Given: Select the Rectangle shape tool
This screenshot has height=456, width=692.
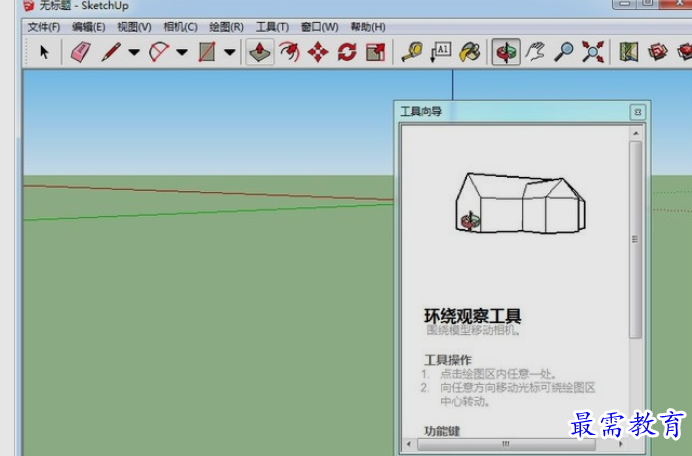Looking at the screenshot, I should pyautogui.click(x=207, y=52).
